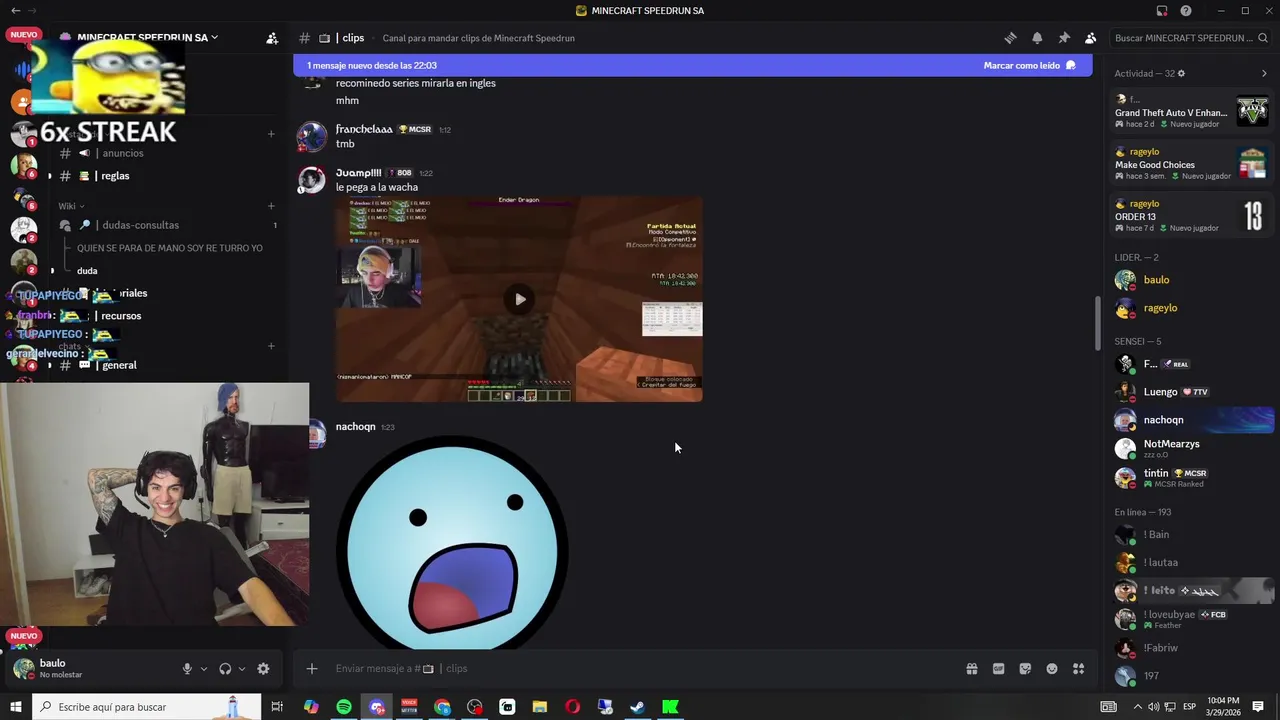Viewport: 1280px width, 720px height.
Task: Expand the Actividad panel chevron
Action: [x=1264, y=74]
